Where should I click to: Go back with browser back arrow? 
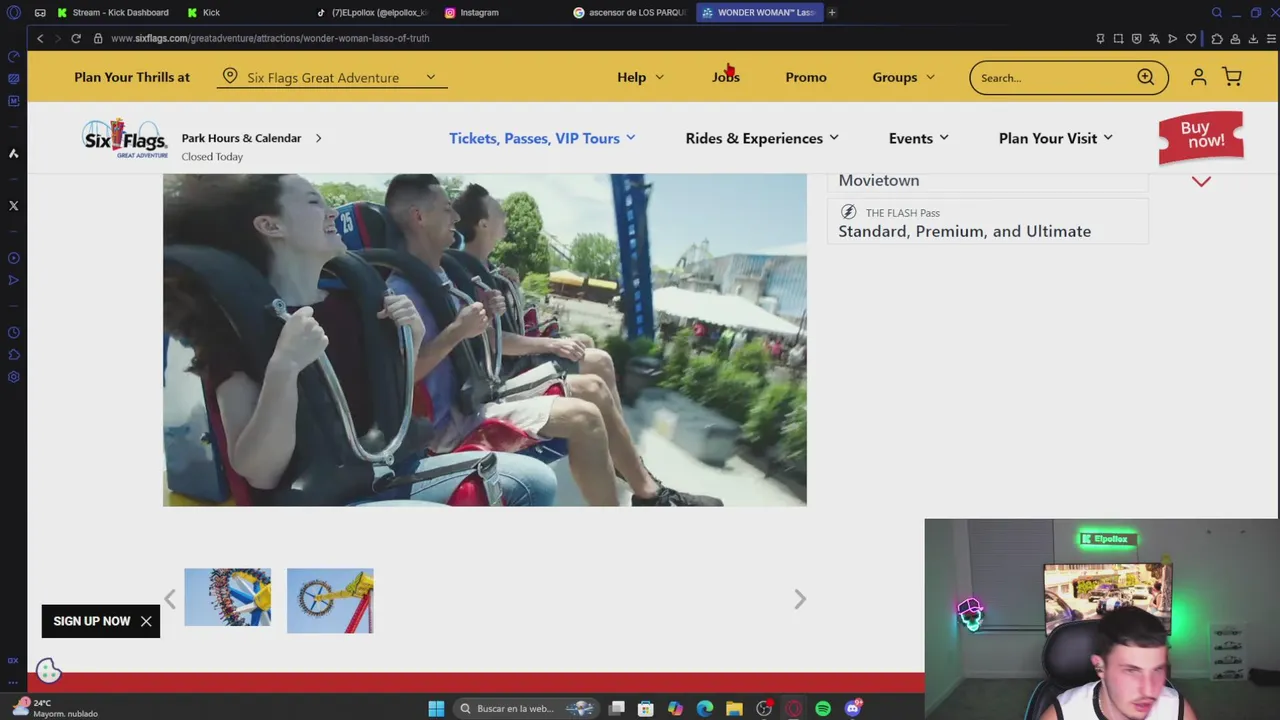point(40,38)
